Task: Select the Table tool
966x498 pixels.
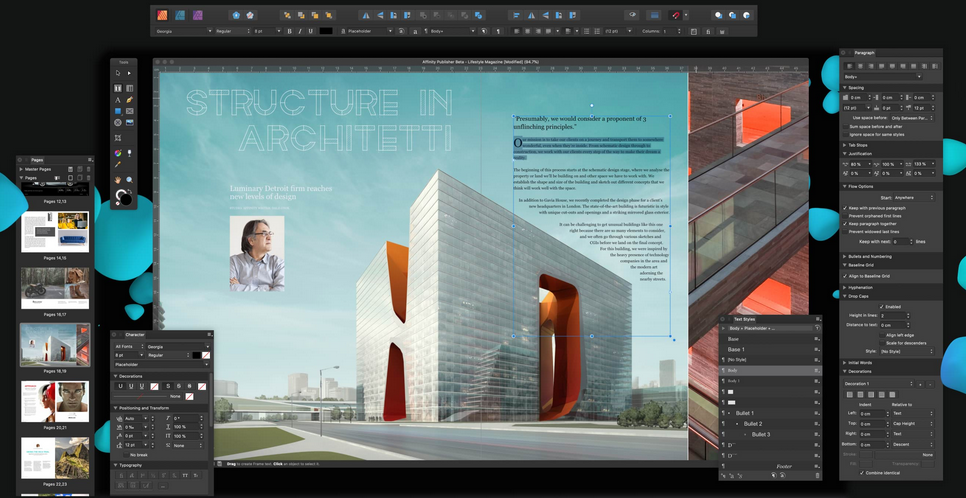Action: [129, 88]
